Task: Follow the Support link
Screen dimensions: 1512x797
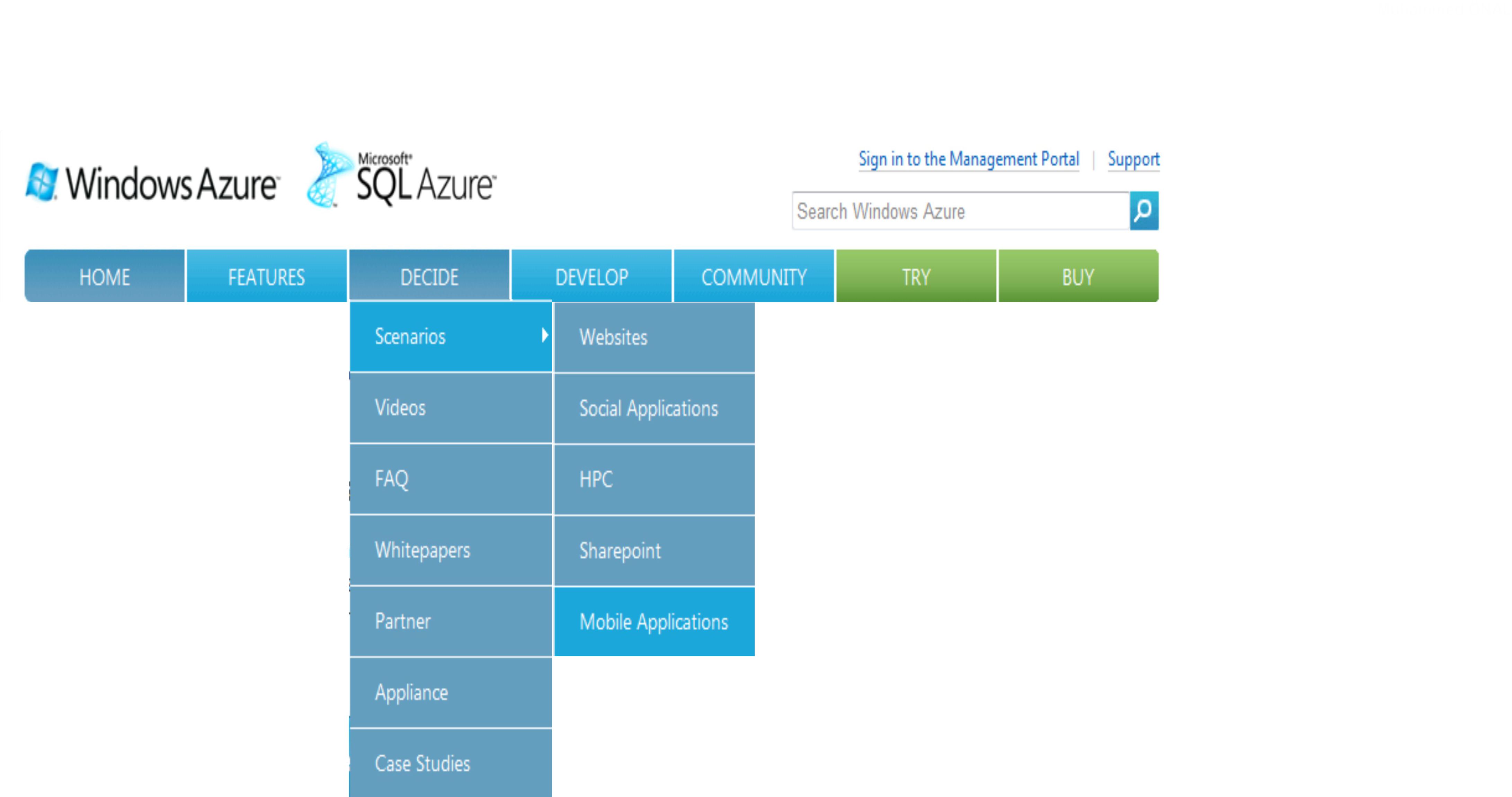Action: point(1133,159)
